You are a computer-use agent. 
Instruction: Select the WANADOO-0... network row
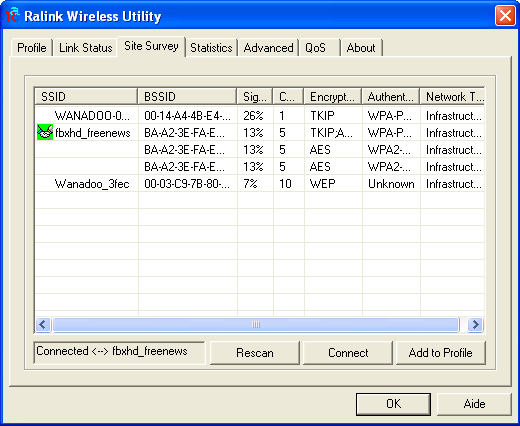(260, 116)
